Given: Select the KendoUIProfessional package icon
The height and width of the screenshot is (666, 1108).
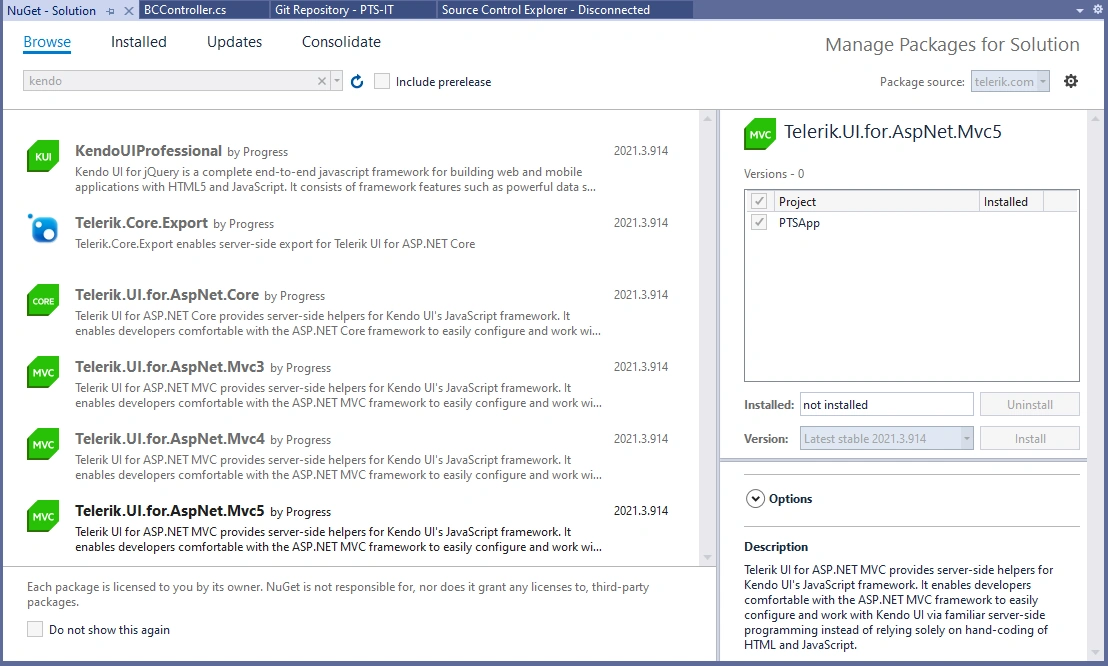Looking at the screenshot, I should (43, 156).
